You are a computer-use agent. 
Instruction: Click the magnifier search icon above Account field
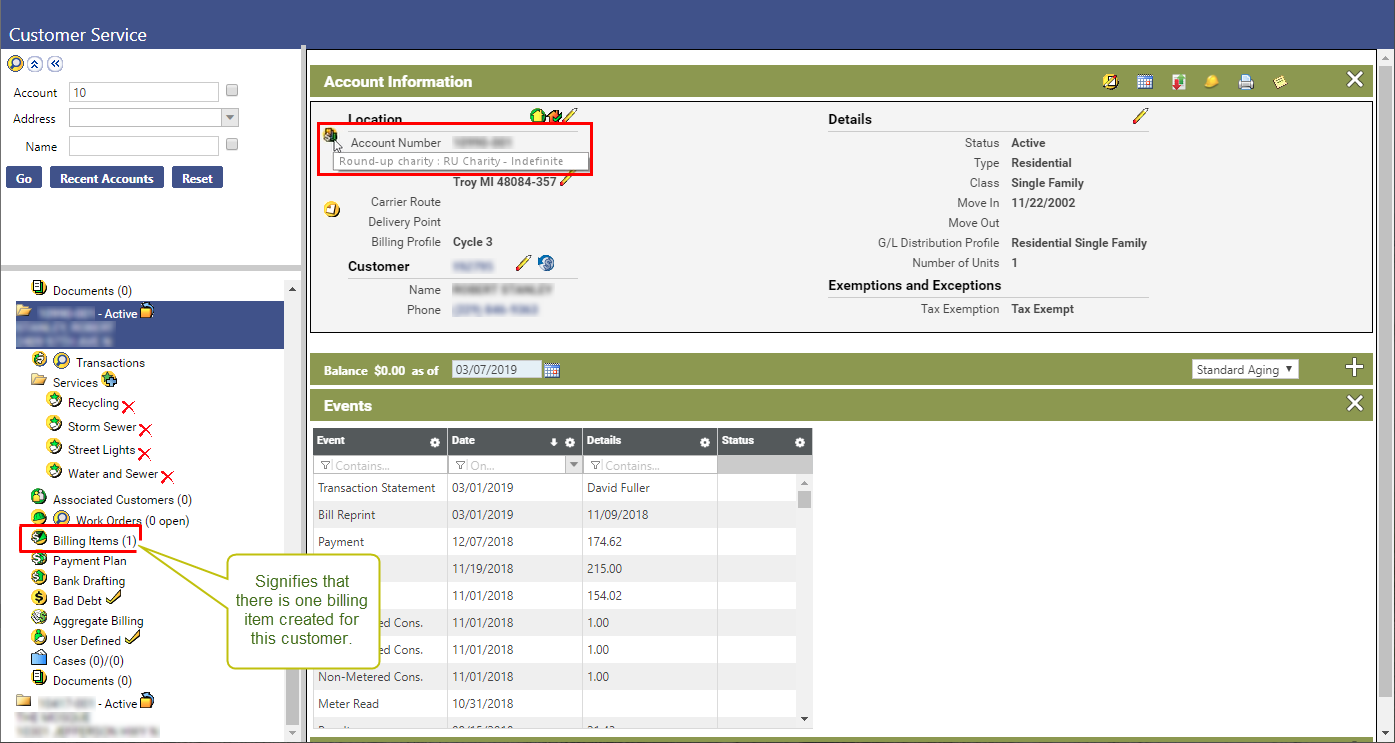coord(15,63)
